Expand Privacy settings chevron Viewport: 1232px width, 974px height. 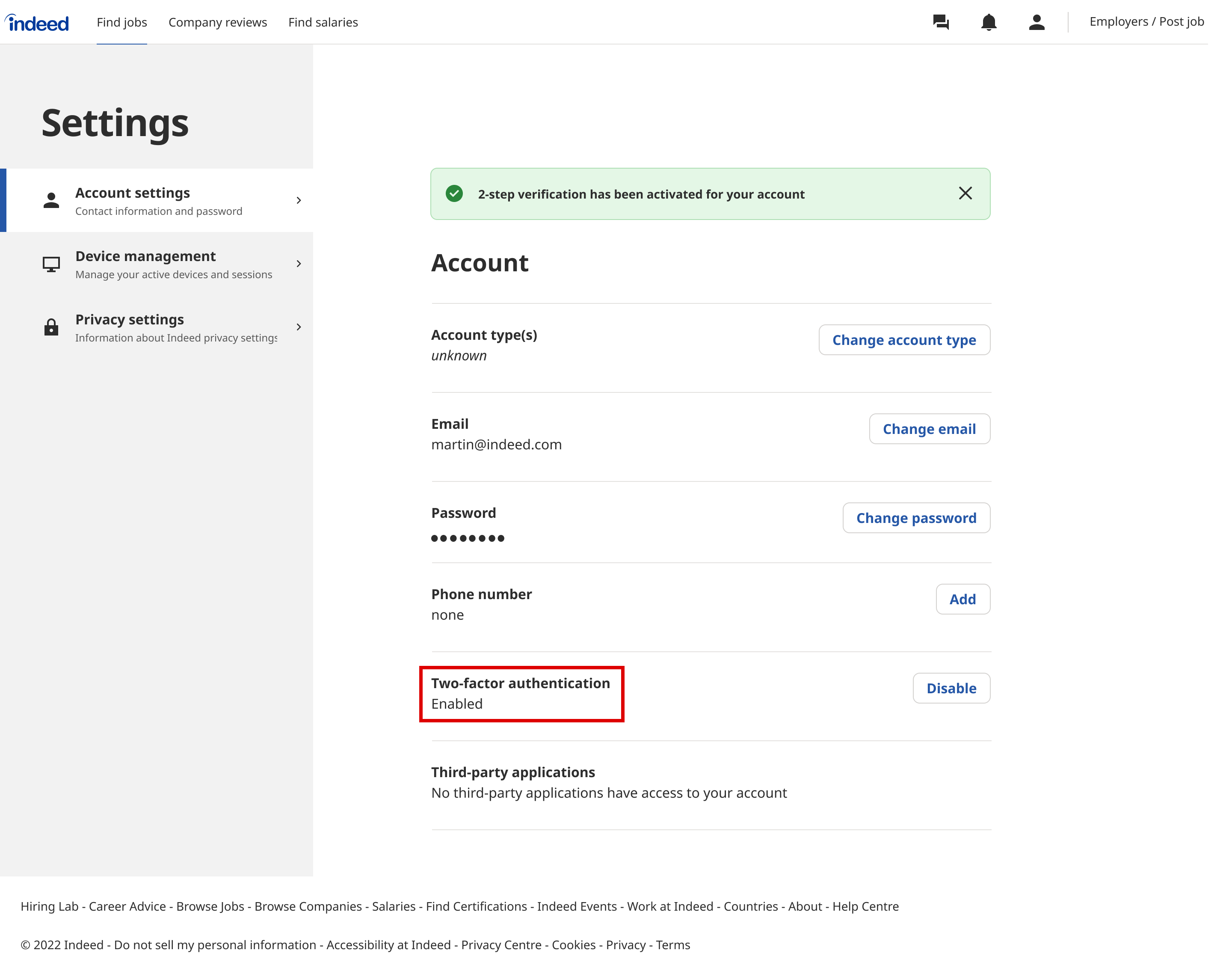click(298, 327)
